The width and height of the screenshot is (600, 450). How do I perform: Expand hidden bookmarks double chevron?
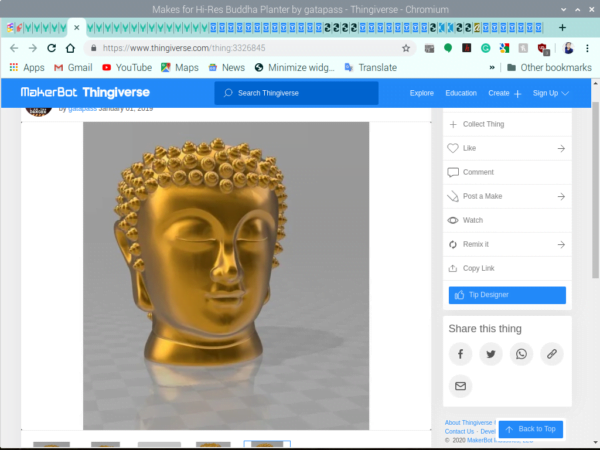[x=492, y=67]
